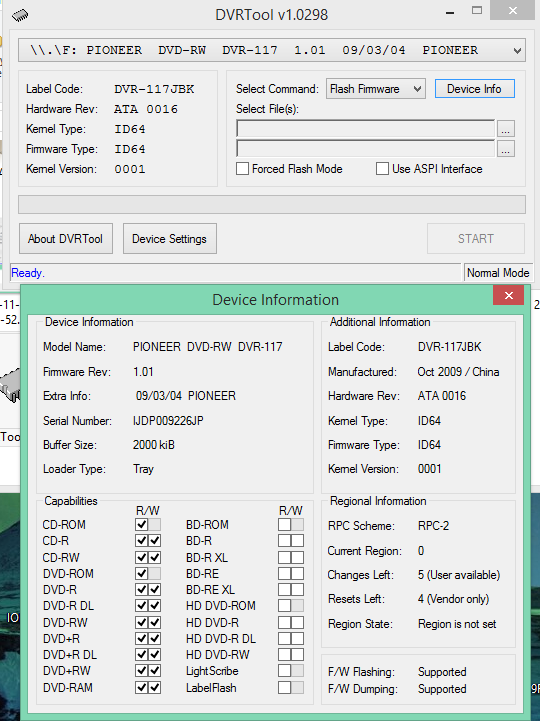Toggle DVD+RW read checkbox

click(142, 671)
